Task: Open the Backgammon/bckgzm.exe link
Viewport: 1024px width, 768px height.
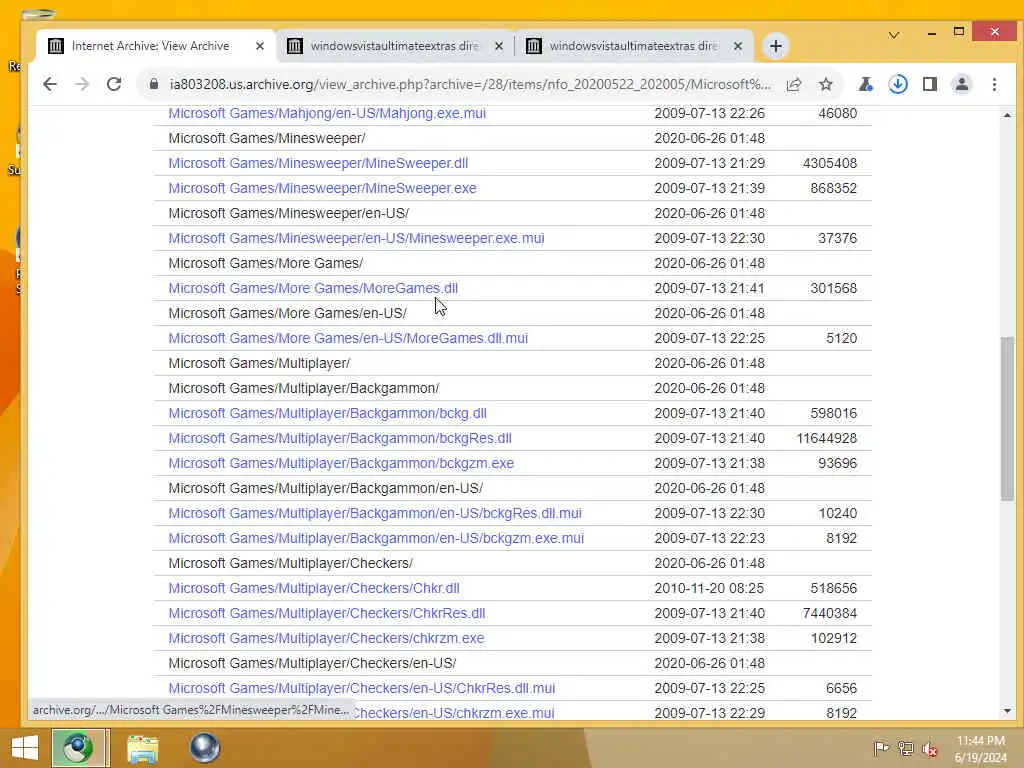Action: pos(341,463)
